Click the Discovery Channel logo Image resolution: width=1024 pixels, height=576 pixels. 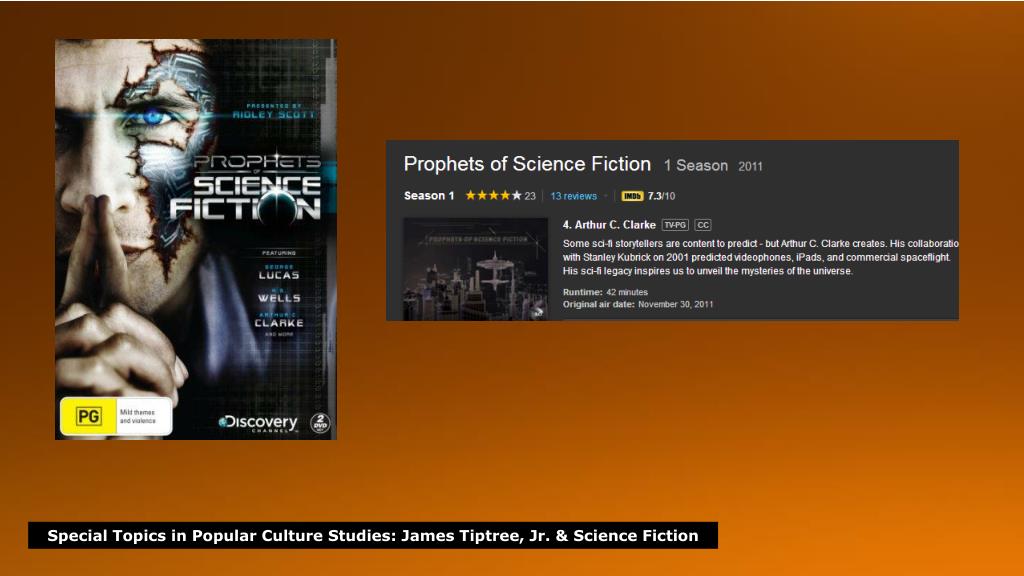coord(259,423)
